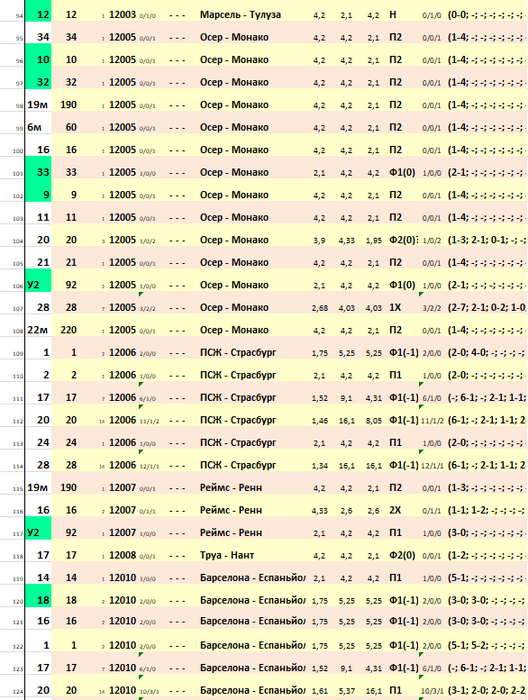Click the 12007 cell in row 115
528x700 pixels.
[x=122, y=488]
